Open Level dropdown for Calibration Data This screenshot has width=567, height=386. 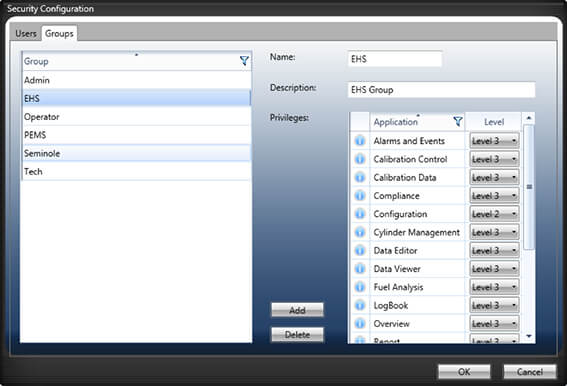pyautogui.click(x=494, y=177)
